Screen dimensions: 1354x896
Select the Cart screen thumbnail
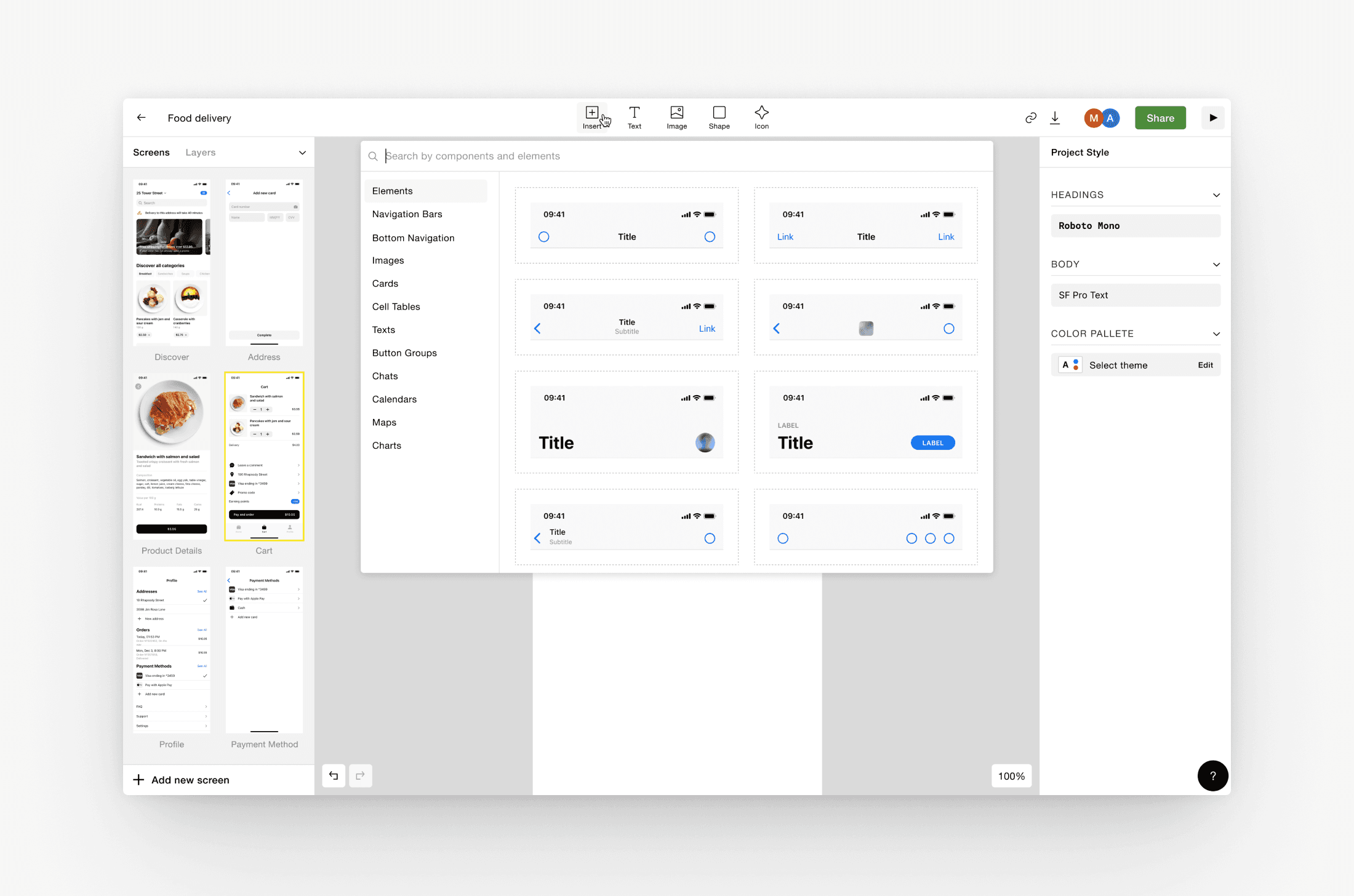coord(264,456)
